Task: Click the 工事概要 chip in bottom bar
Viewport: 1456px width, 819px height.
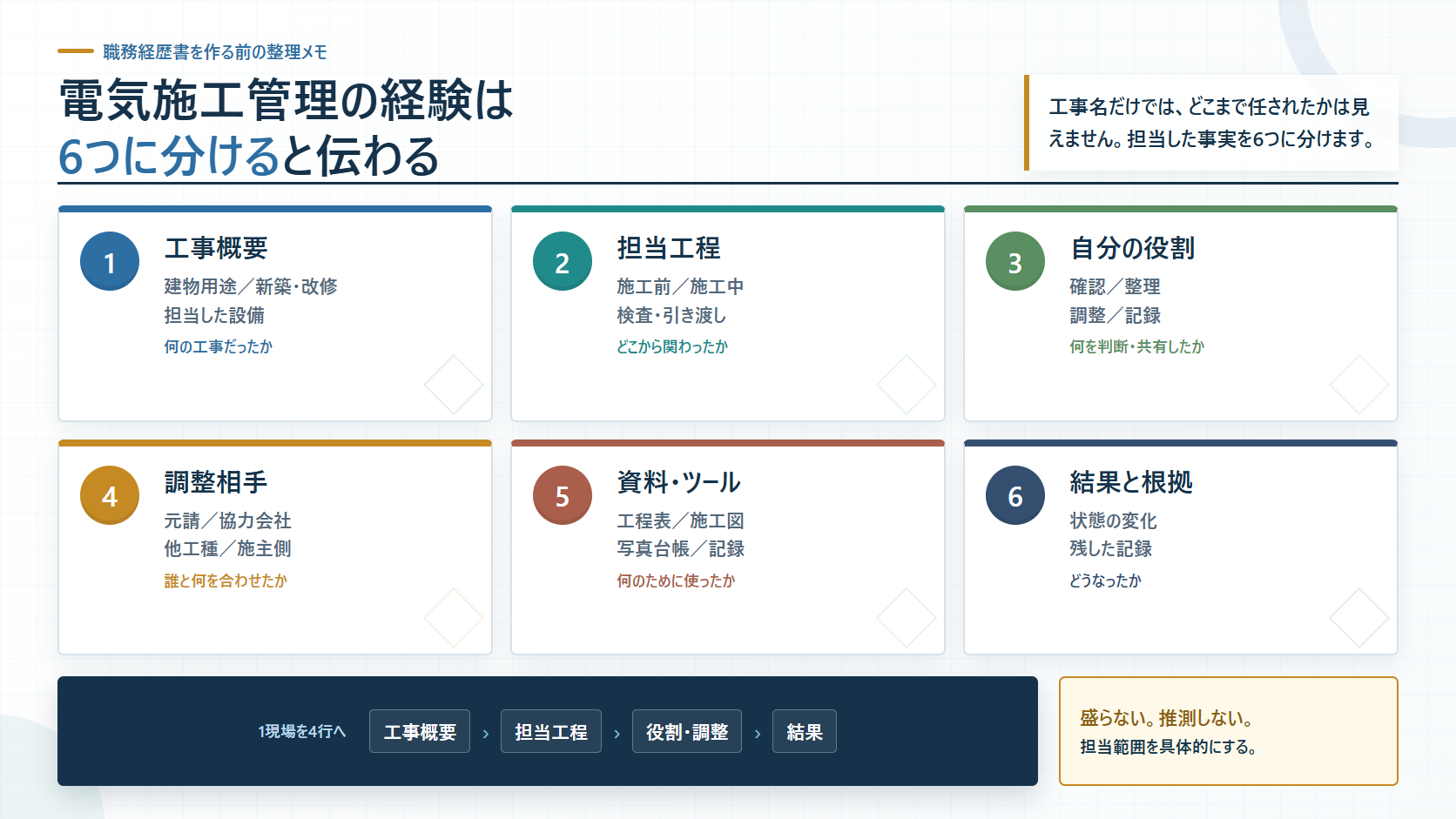Action: [x=420, y=731]
